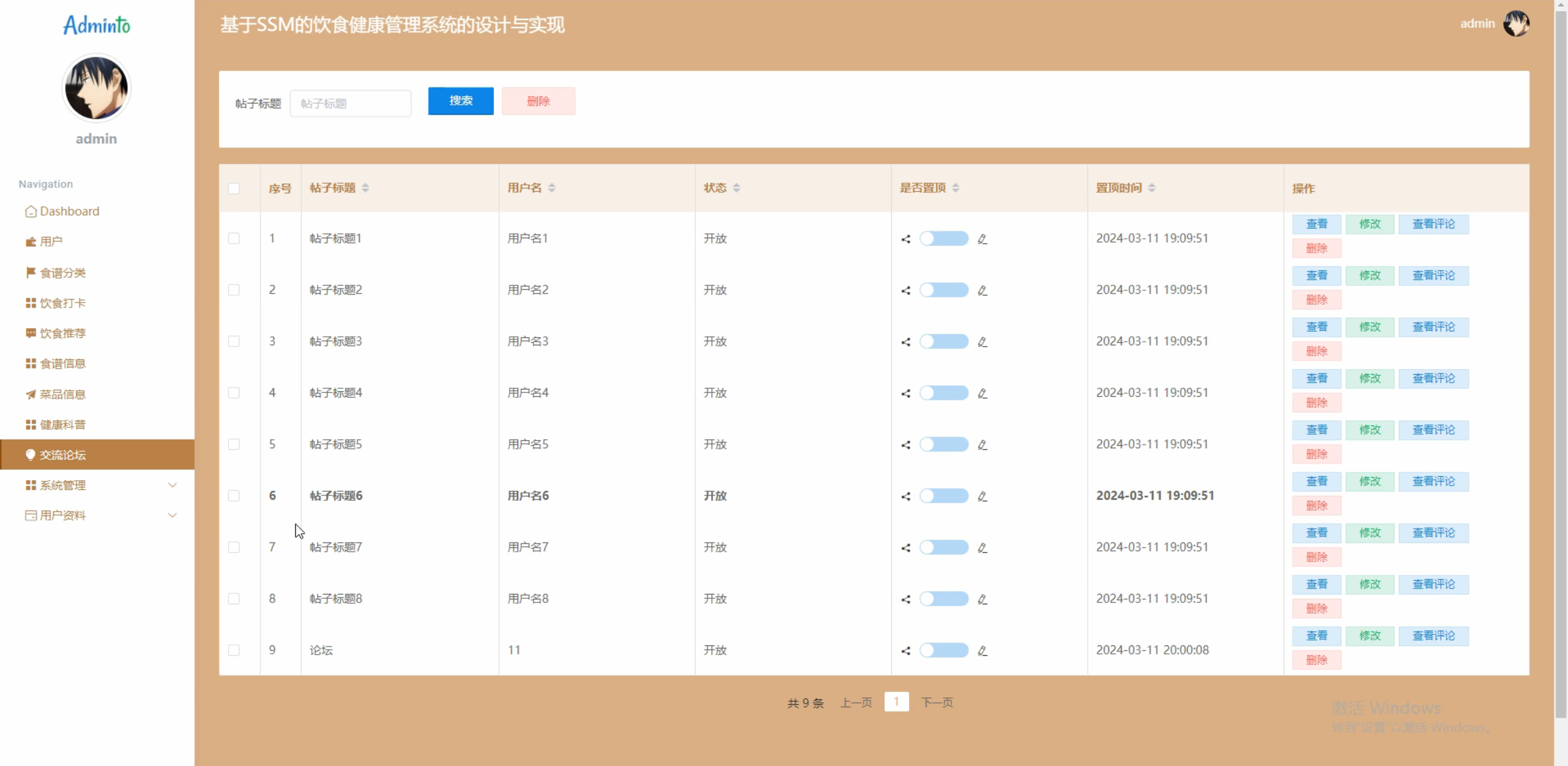This screenshot has height=766, width=1568.
Task: Click the 帖子标题 search input field
Action: (350, 103)
